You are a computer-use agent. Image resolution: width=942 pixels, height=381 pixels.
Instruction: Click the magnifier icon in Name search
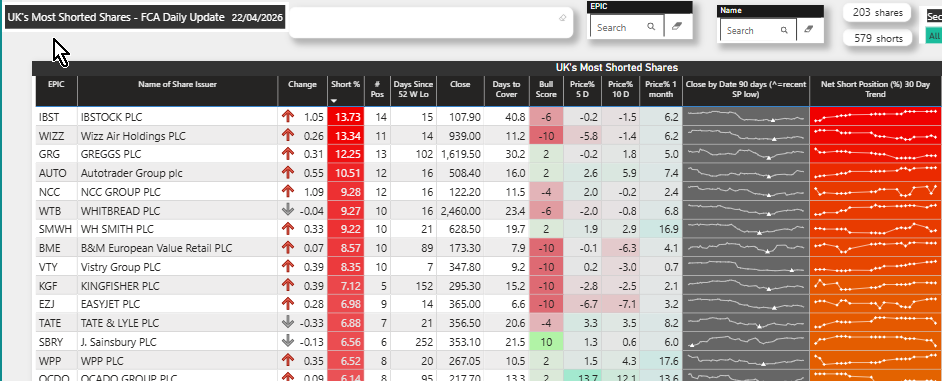(x=784, y=30)
